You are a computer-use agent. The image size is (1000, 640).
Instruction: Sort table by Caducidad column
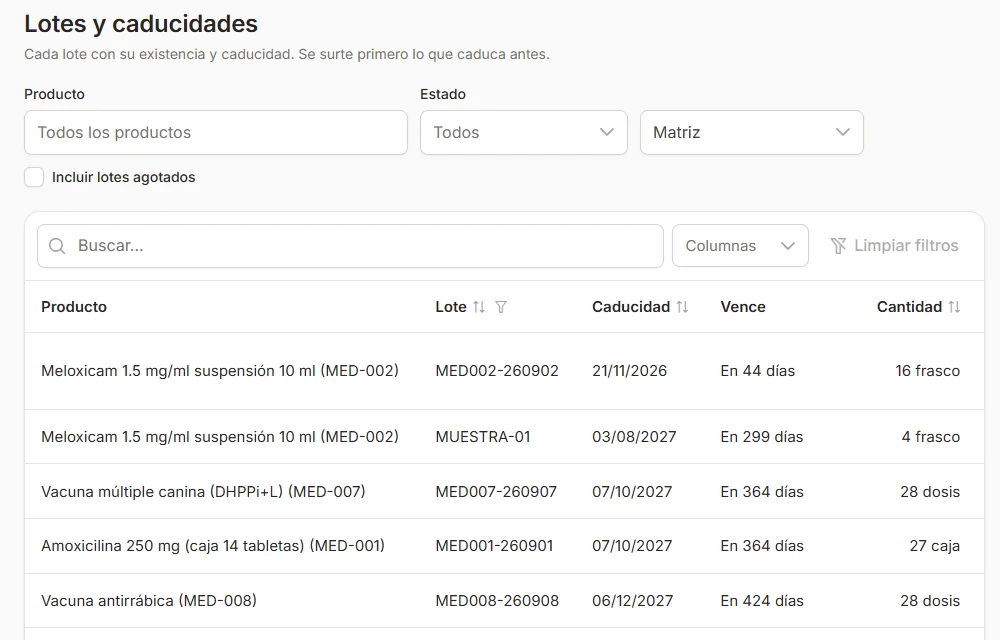tap(682, 307)
